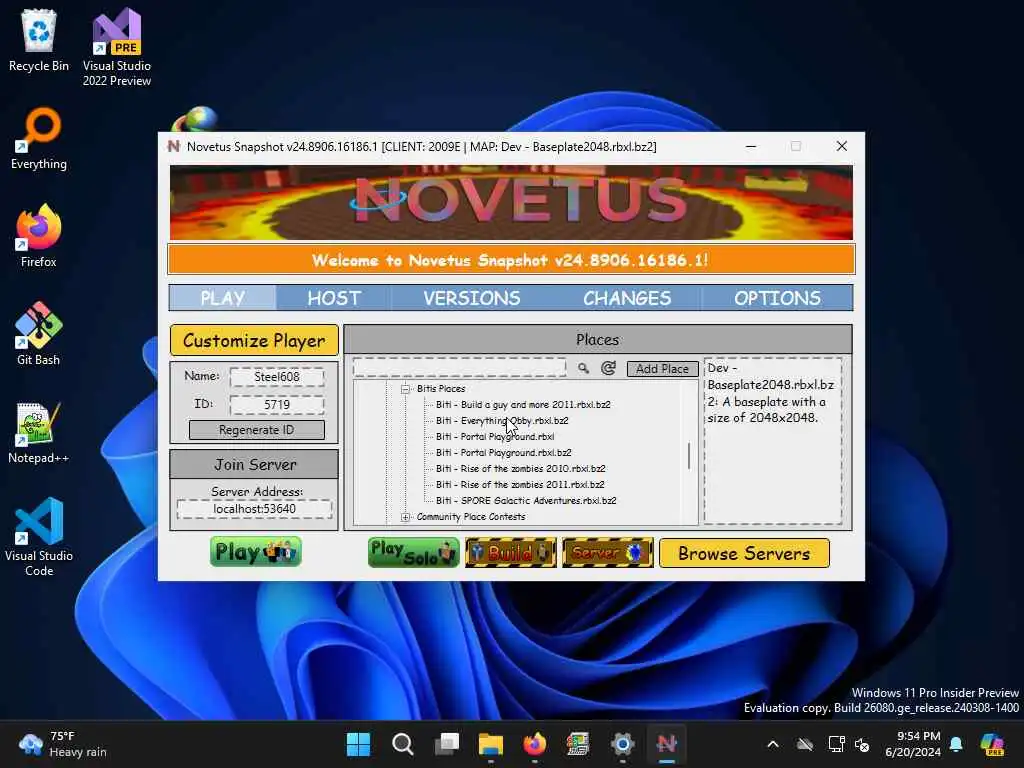Viewport: 1024px width, 768px height.
Task: Open the spreadsheet-like app in taskbar
Action: pyautogui.click(x=578, y=744)
